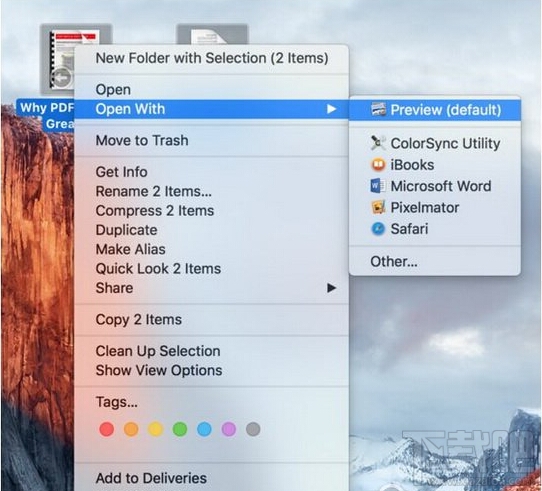Open with Preview (default)
This screenshot has height=491, width=542.
(435, 110)
